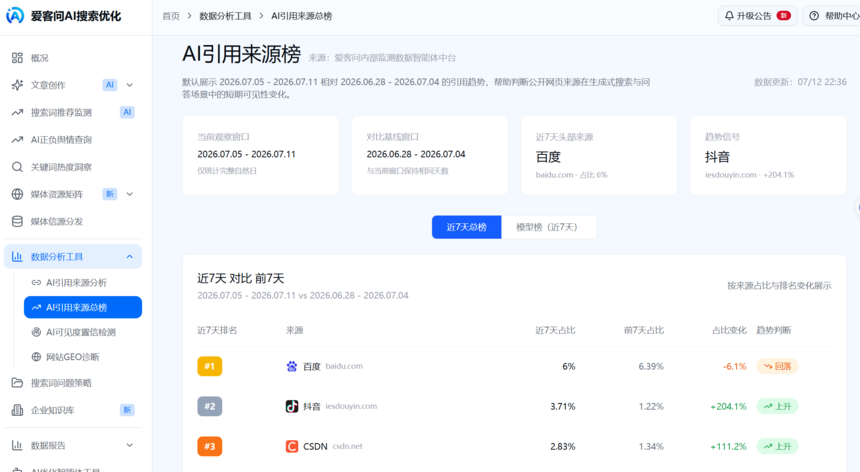
Task: Collapse the 数据分析工具 section chevron
Action: (129, 257)
